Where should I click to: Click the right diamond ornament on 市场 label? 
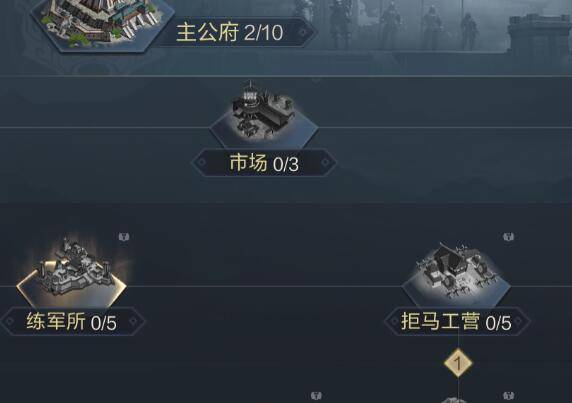(325, 162)
